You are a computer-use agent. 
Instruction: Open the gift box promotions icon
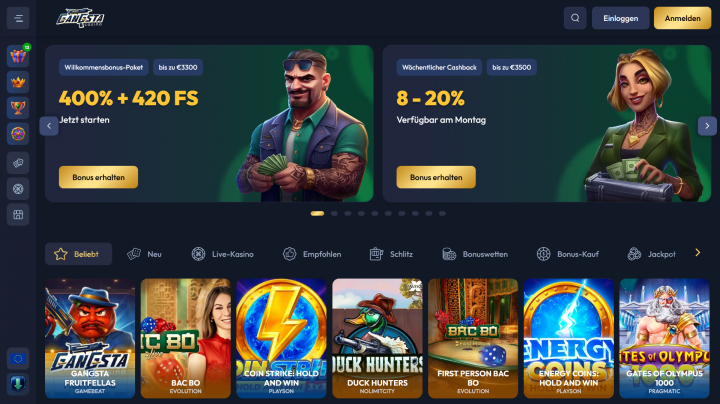click(x=18, y=56)
